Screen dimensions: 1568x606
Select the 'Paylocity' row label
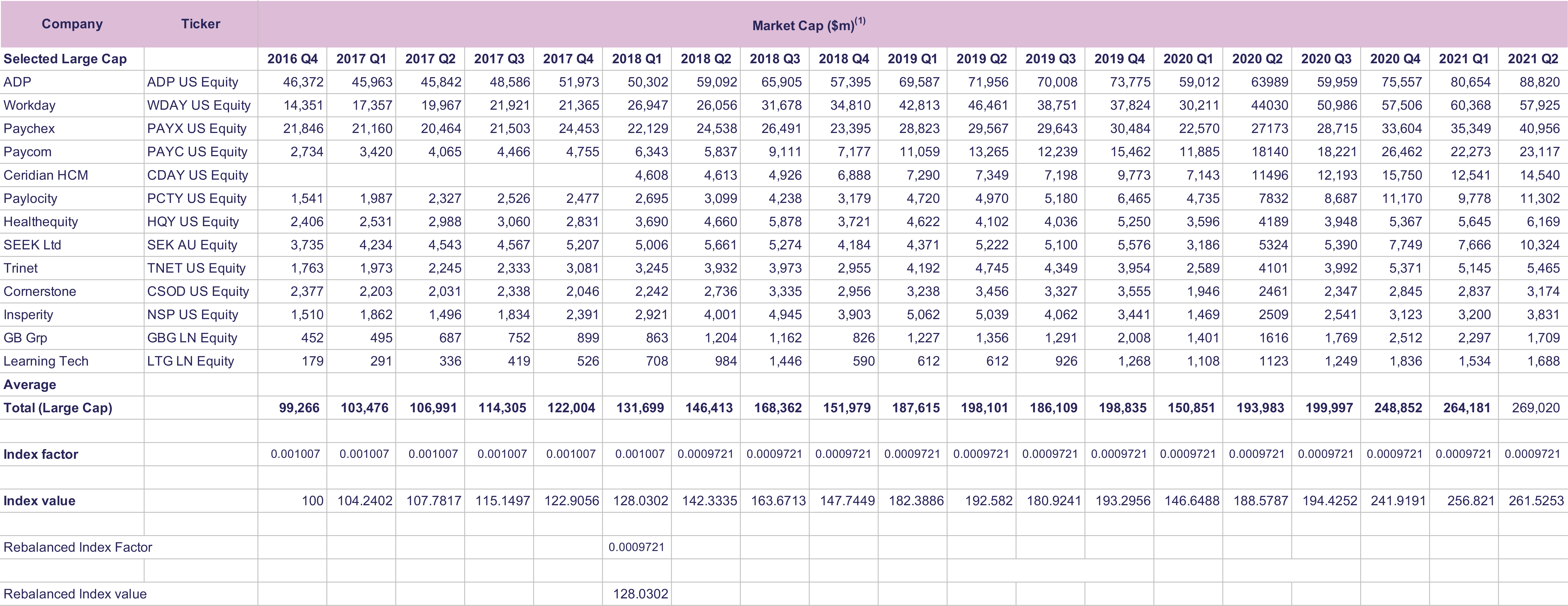(x=30, y=199)
